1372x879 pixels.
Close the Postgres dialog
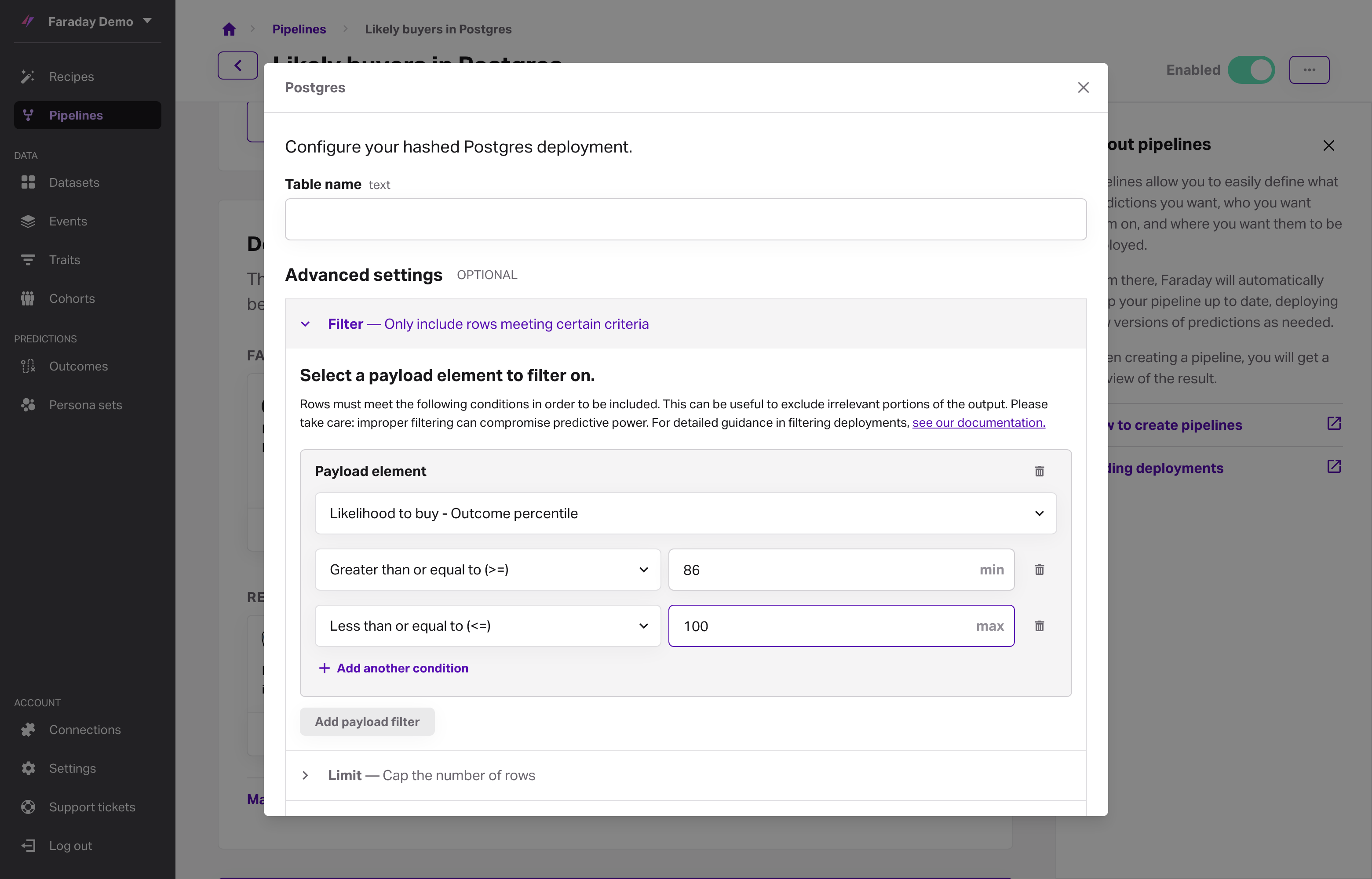click(1083, 87)
